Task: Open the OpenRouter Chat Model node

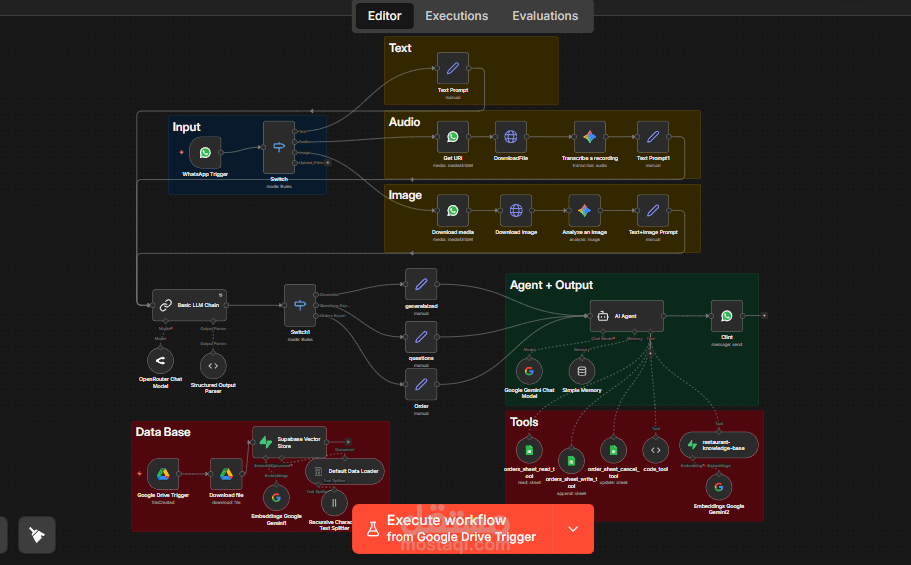Action: 160,361
